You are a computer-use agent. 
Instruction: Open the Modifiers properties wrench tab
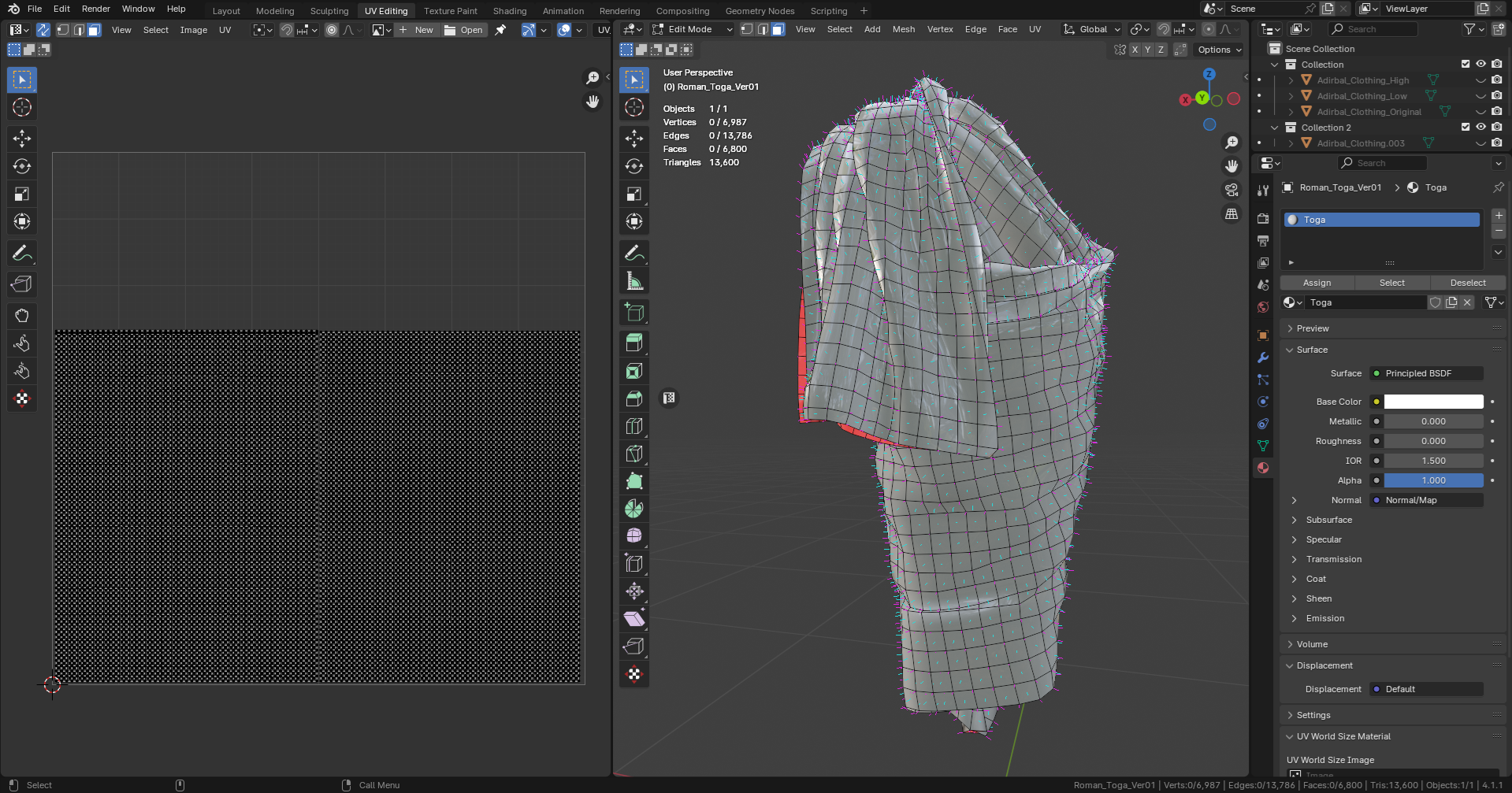tap(1263, 358)
